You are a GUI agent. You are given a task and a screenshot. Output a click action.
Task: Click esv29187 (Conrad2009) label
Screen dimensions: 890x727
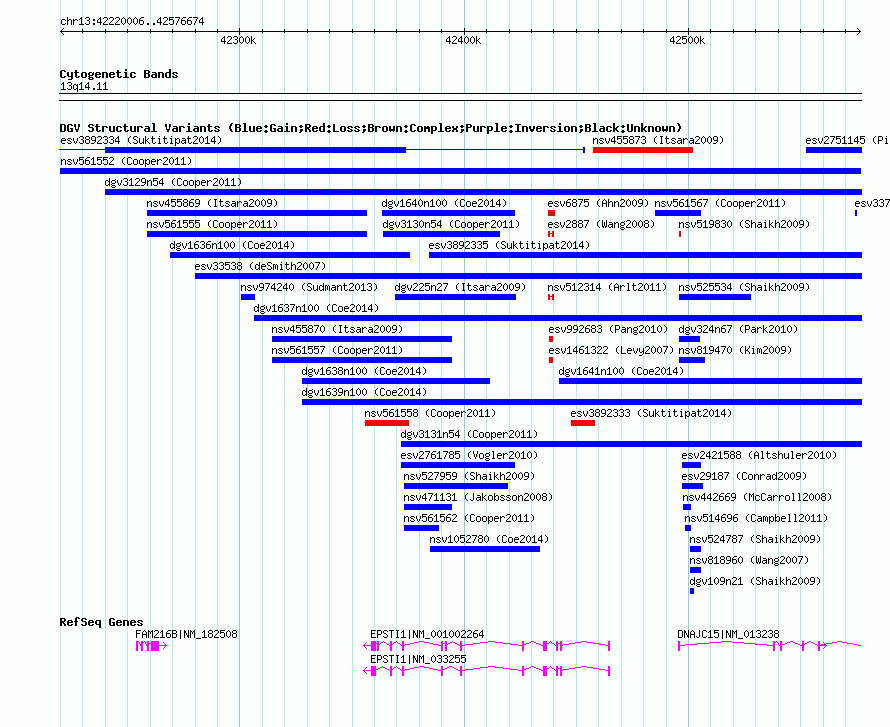[744, 476]
